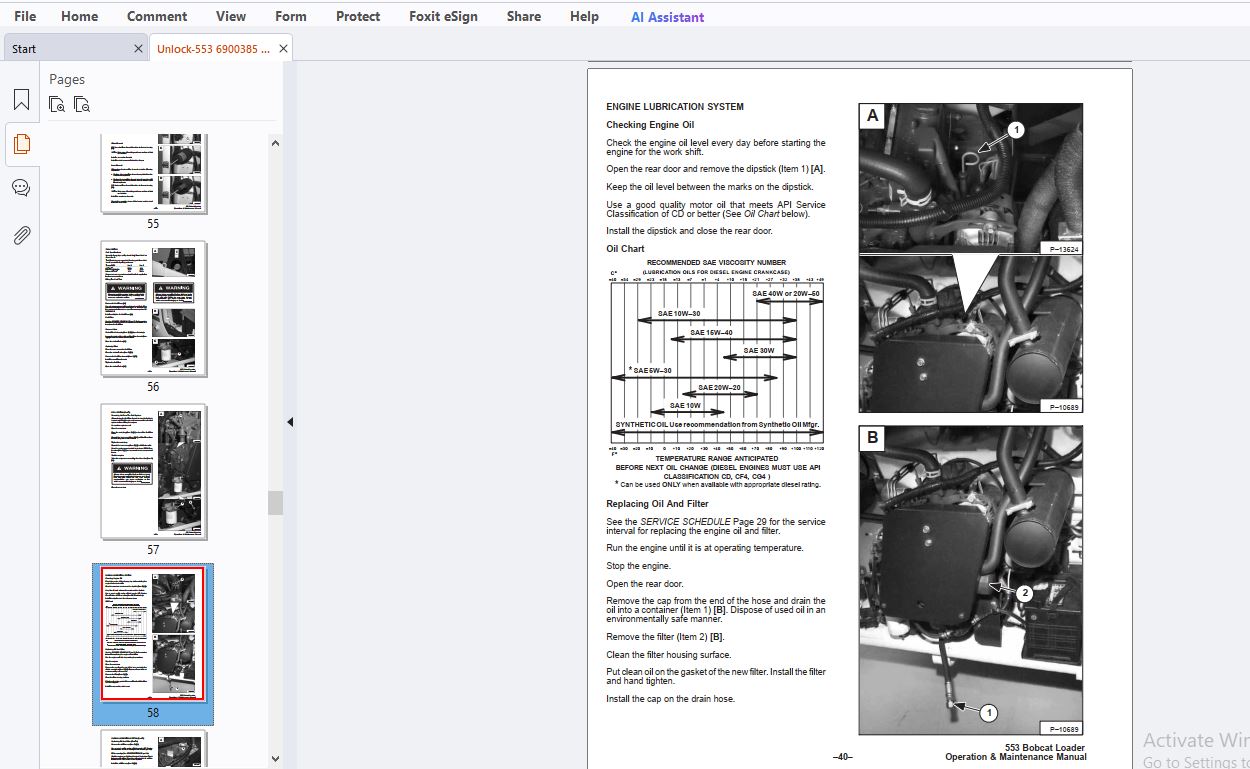Open the Foxit eSign tab
This screenshot has height=769, width=1250.
click(x=444, y=16)
